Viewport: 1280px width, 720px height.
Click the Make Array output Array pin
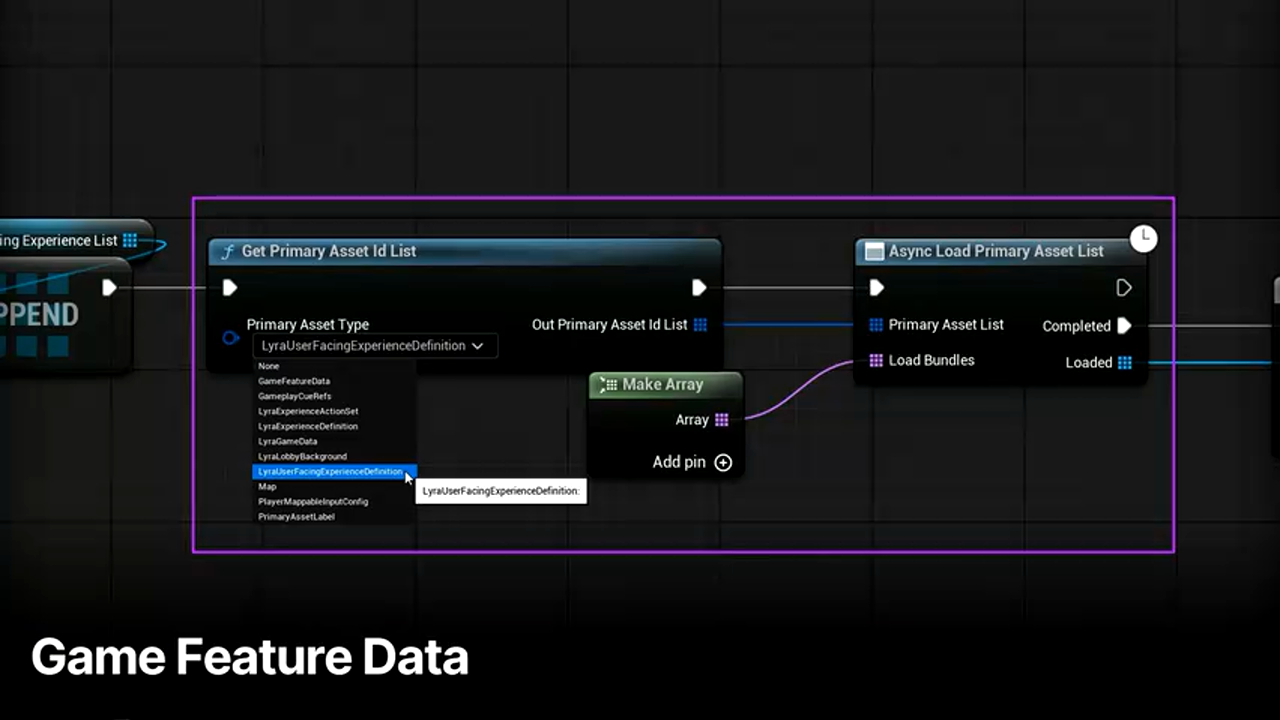722,420
